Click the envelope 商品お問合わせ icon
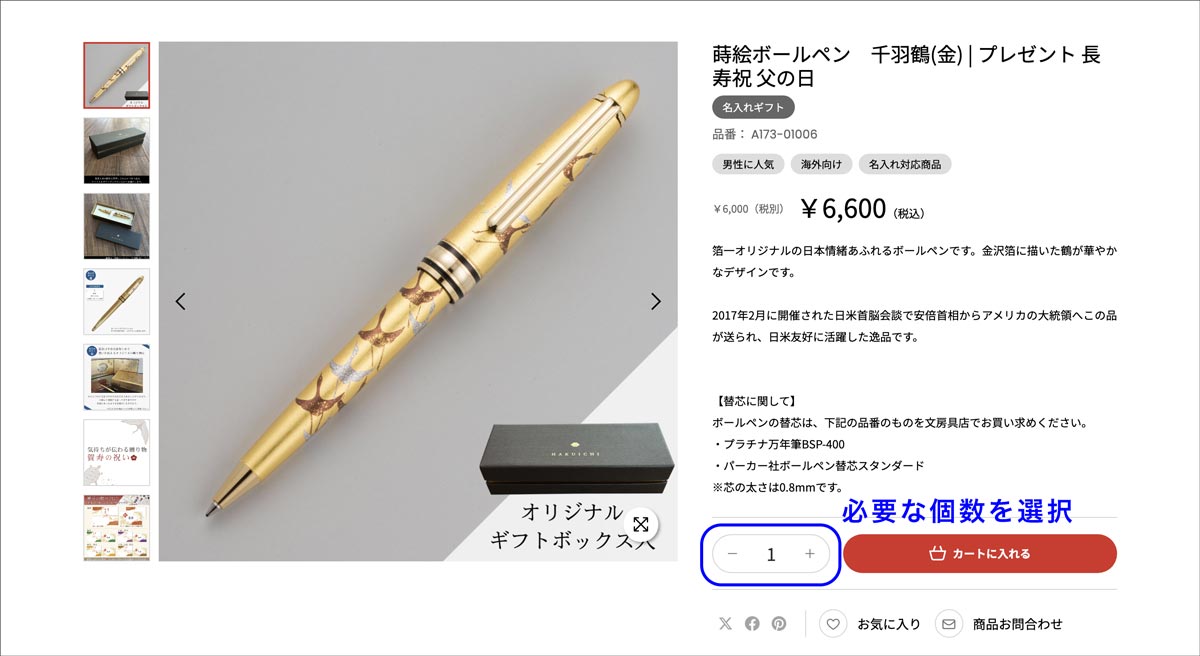 click(949, 624)
